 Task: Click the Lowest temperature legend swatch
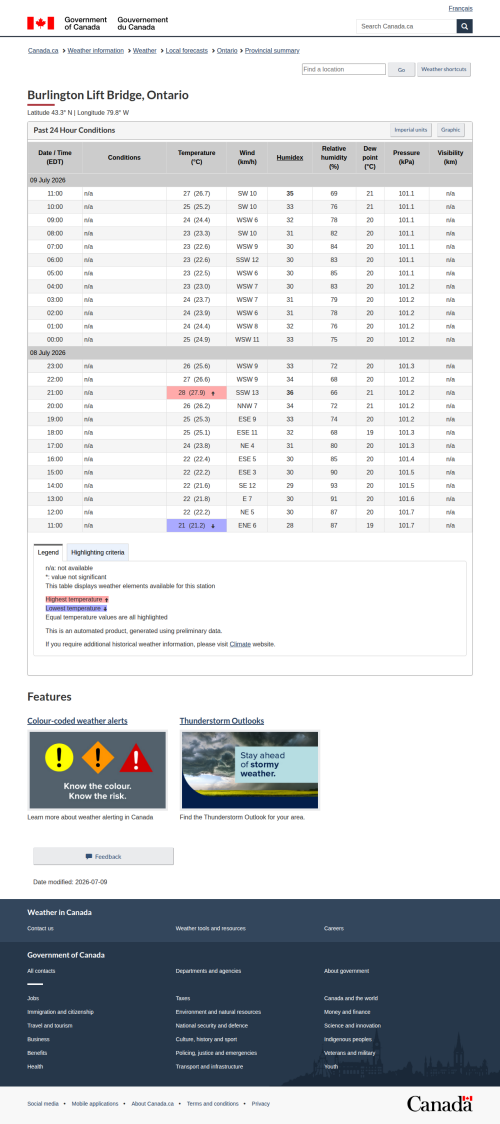(76, 608)
